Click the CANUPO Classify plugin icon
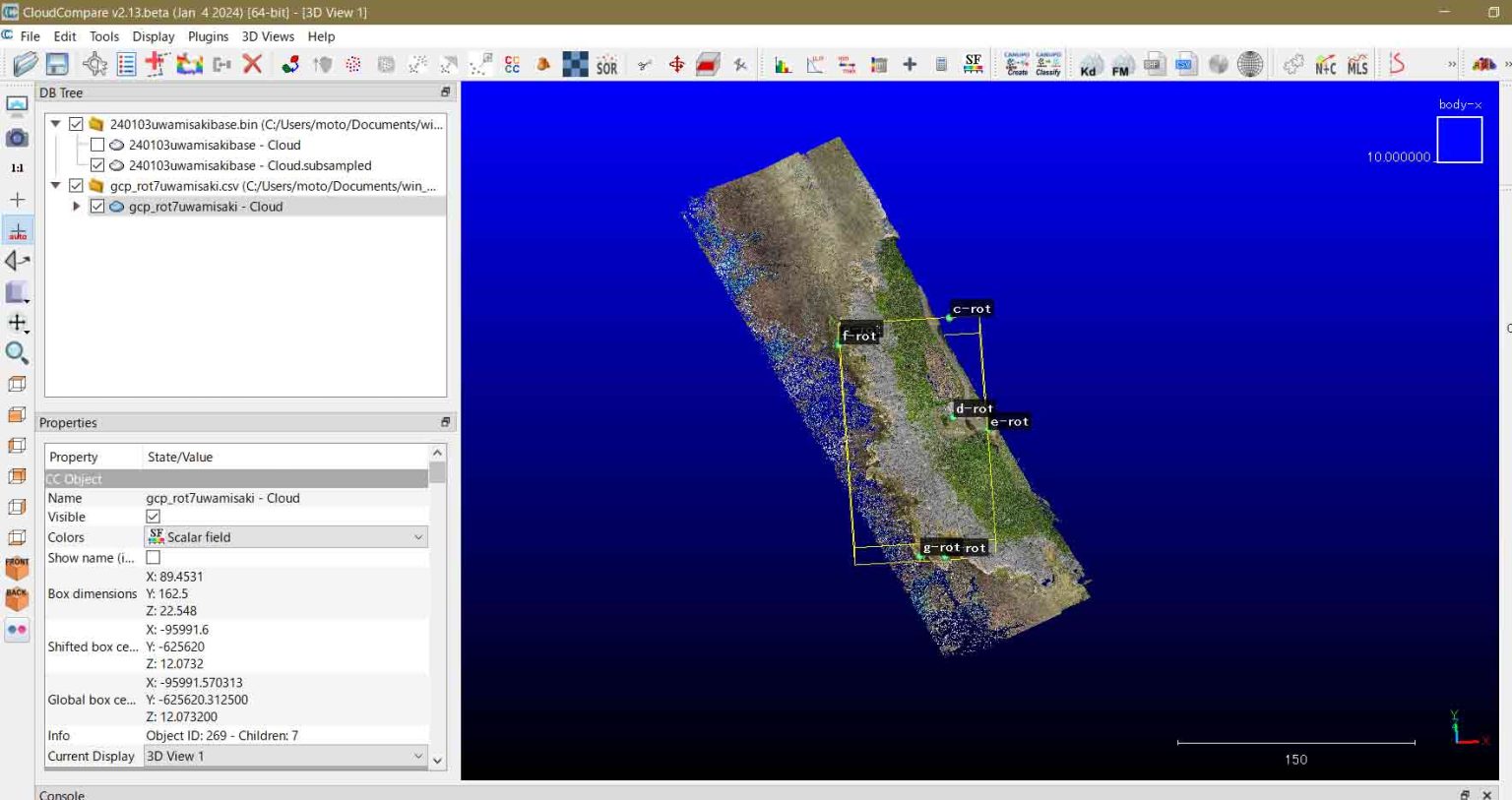 point(1048,65)
